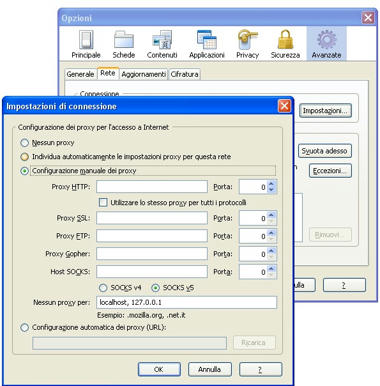Open the Schede options category
This screenshot has width=380, height=386.
(x=123, y=44)
